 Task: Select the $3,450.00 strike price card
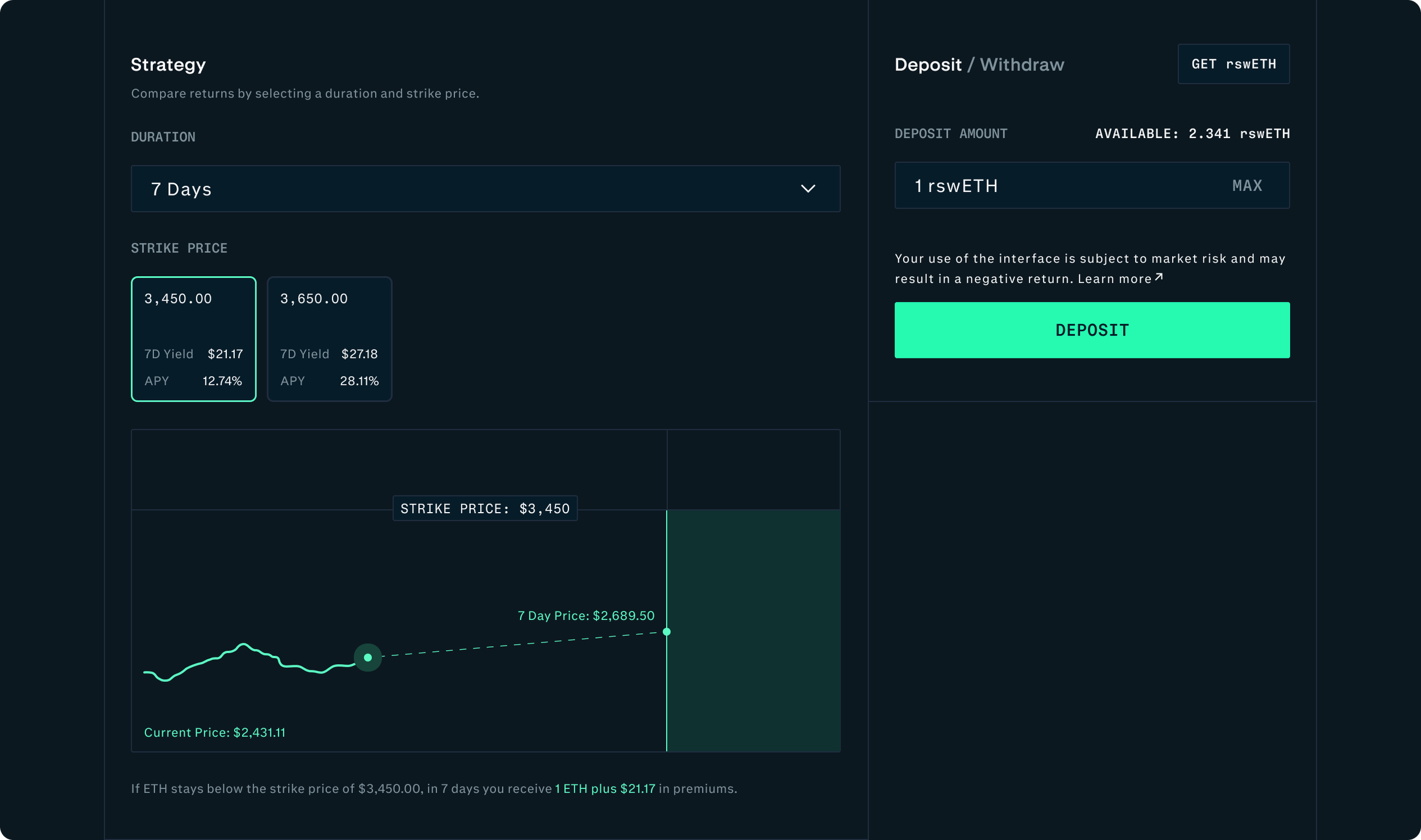coord(193,339)
